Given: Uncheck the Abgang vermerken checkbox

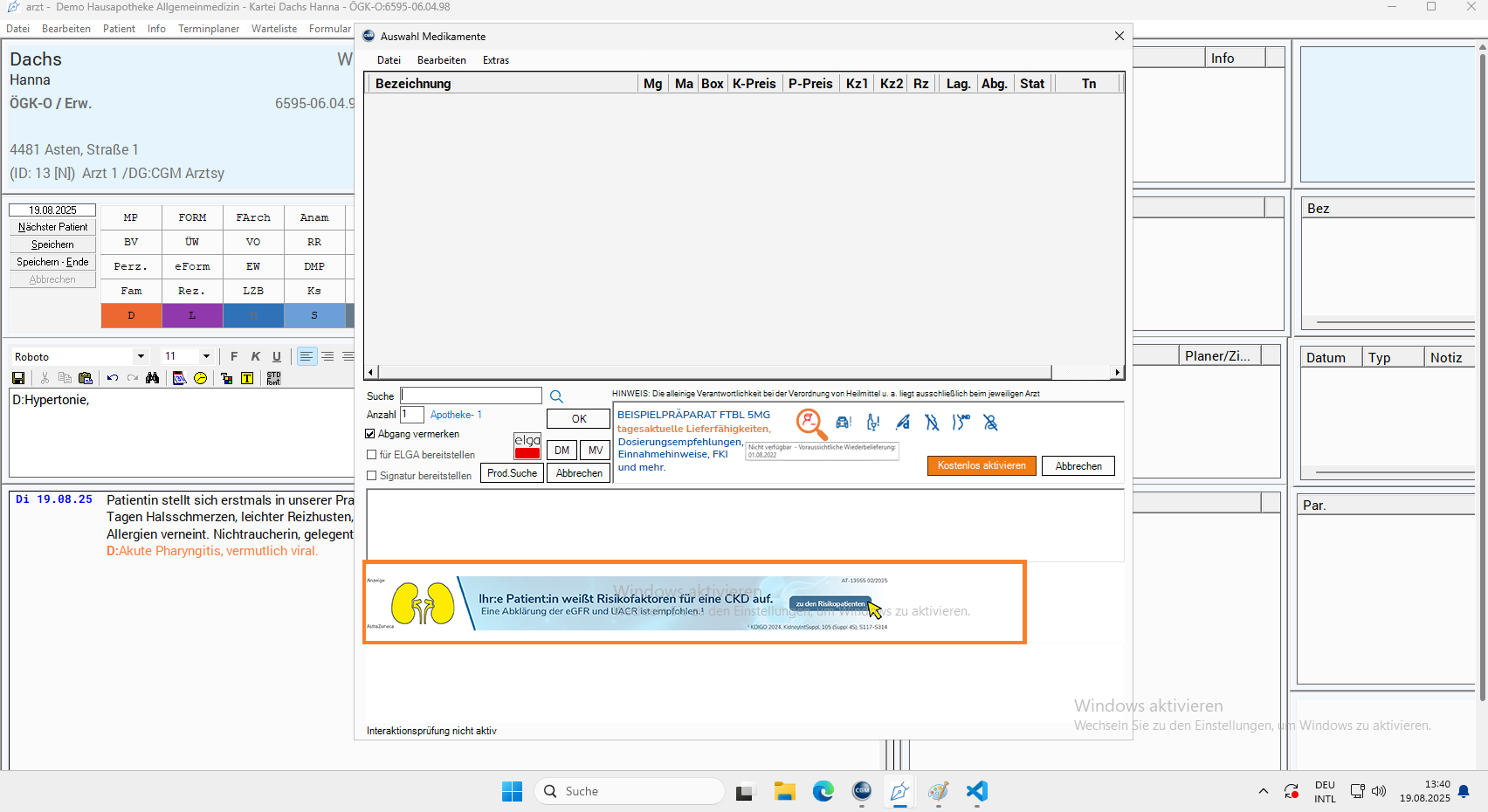Looking at the screenshot, I should 370,434.
